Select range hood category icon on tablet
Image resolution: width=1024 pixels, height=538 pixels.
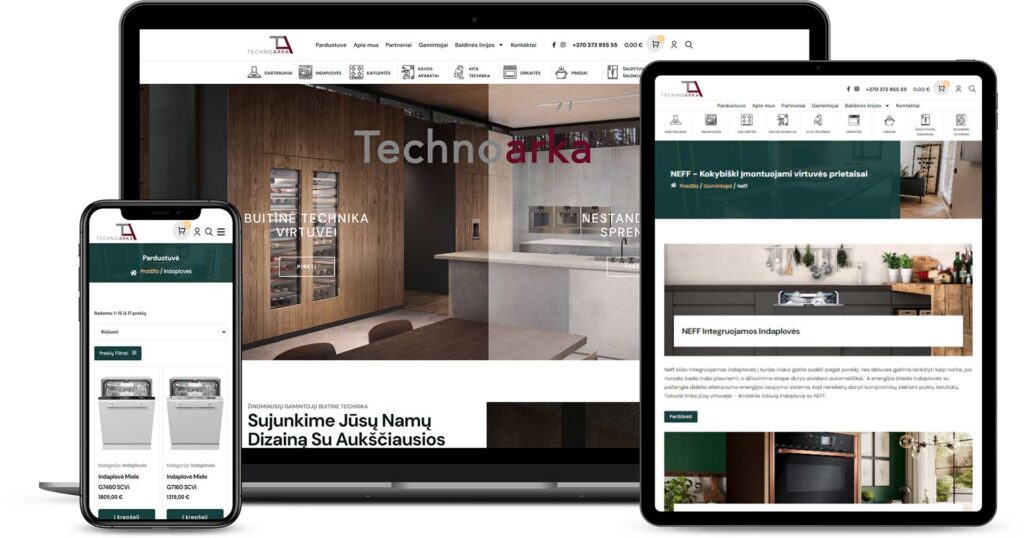click(x=675, y=120)
